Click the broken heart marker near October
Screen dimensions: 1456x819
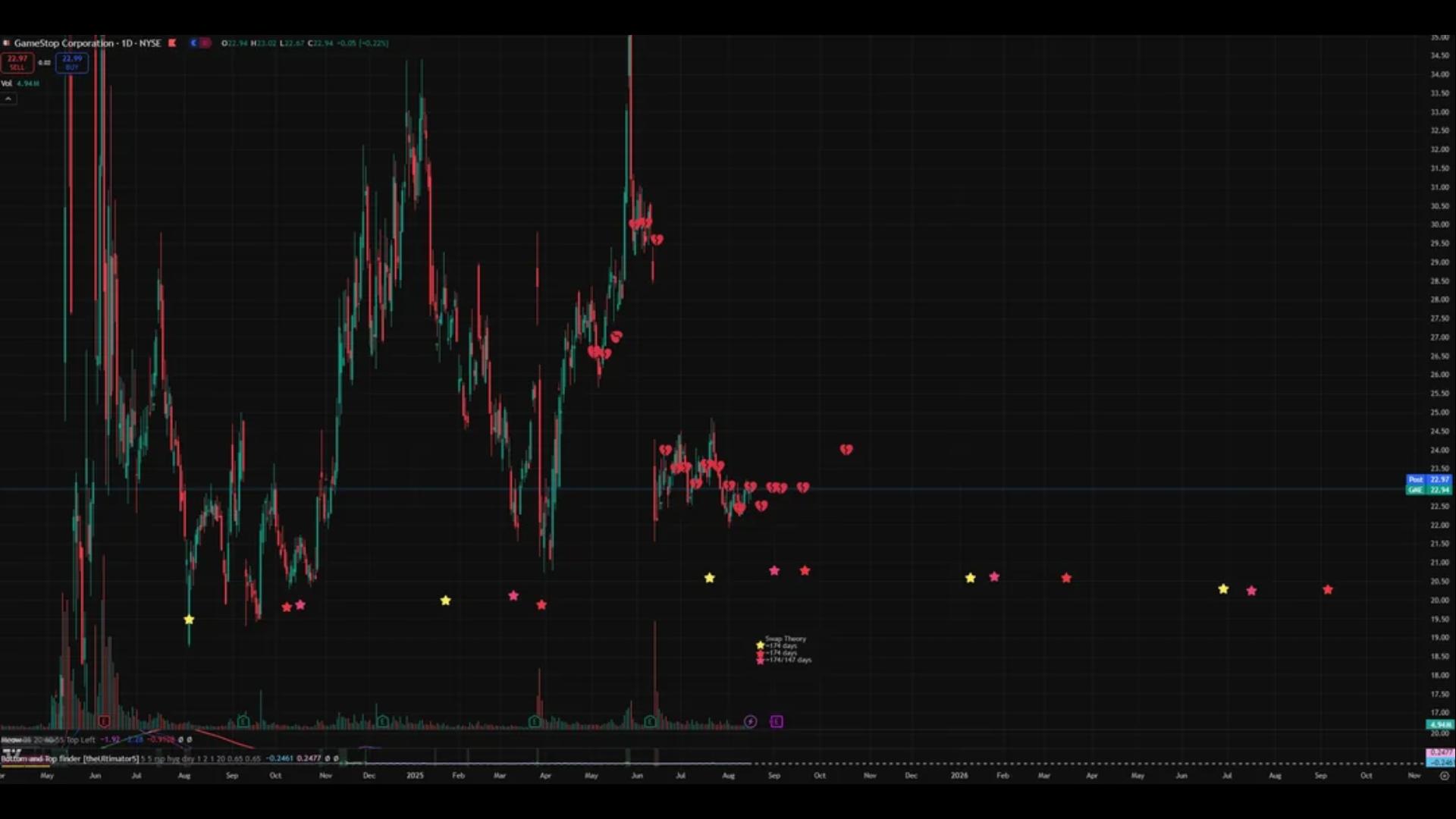846,450
